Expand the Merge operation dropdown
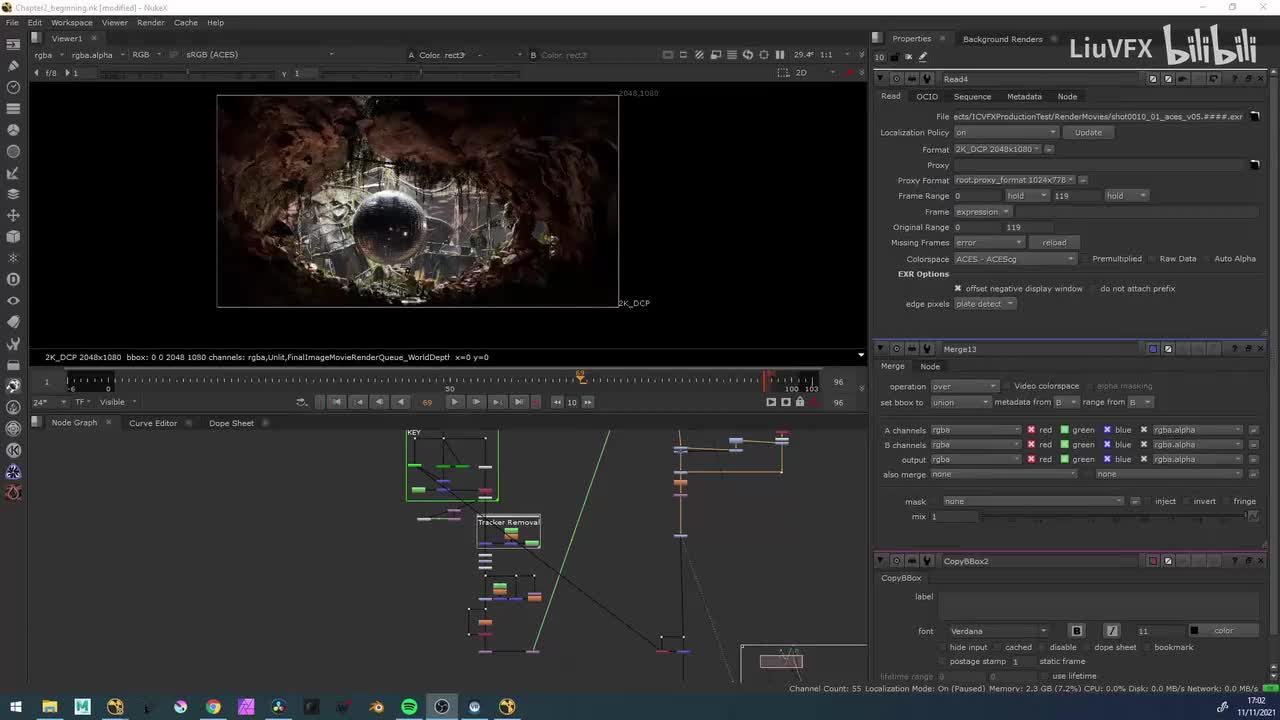The image size is (1280, 720). (964, 386)
